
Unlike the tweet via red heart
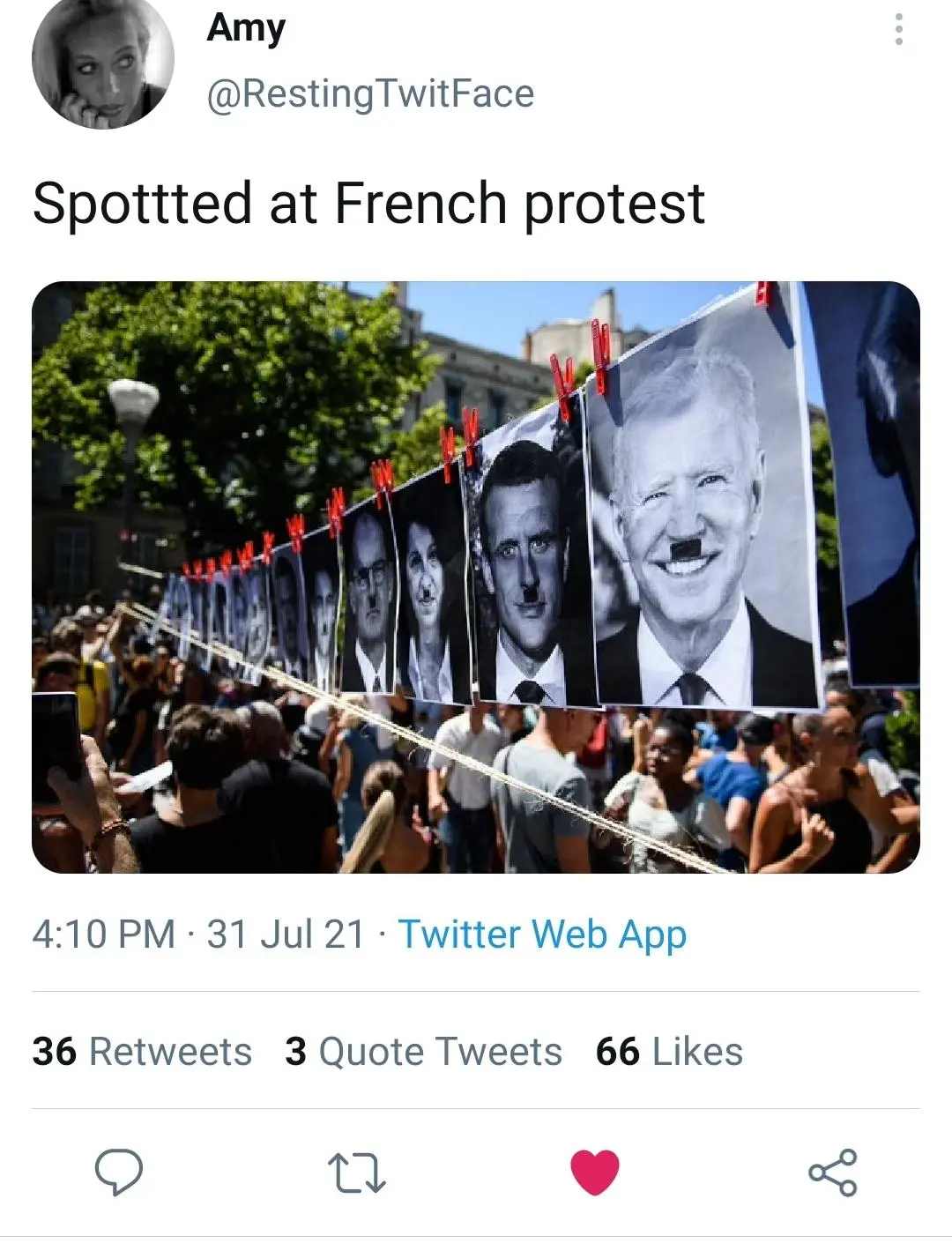click(595, 1173)
